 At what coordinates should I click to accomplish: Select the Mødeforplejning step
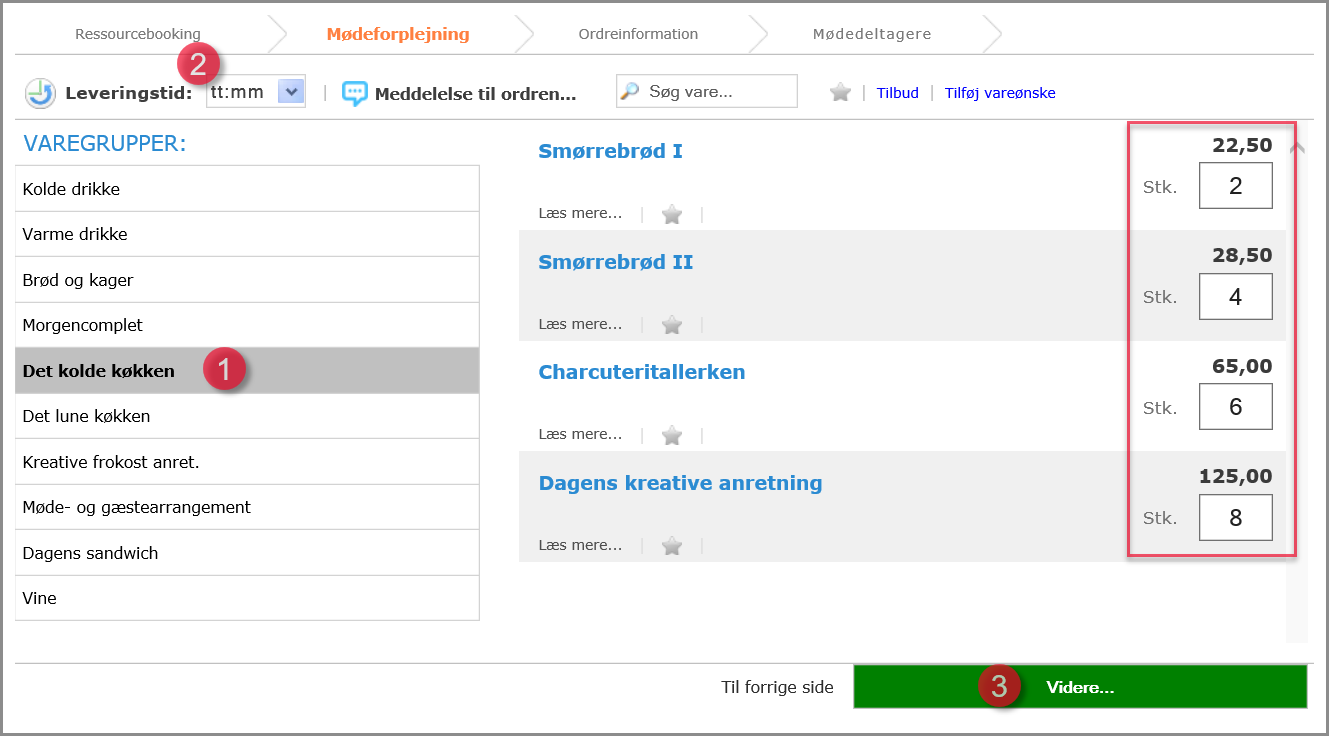tap(398, 34)
